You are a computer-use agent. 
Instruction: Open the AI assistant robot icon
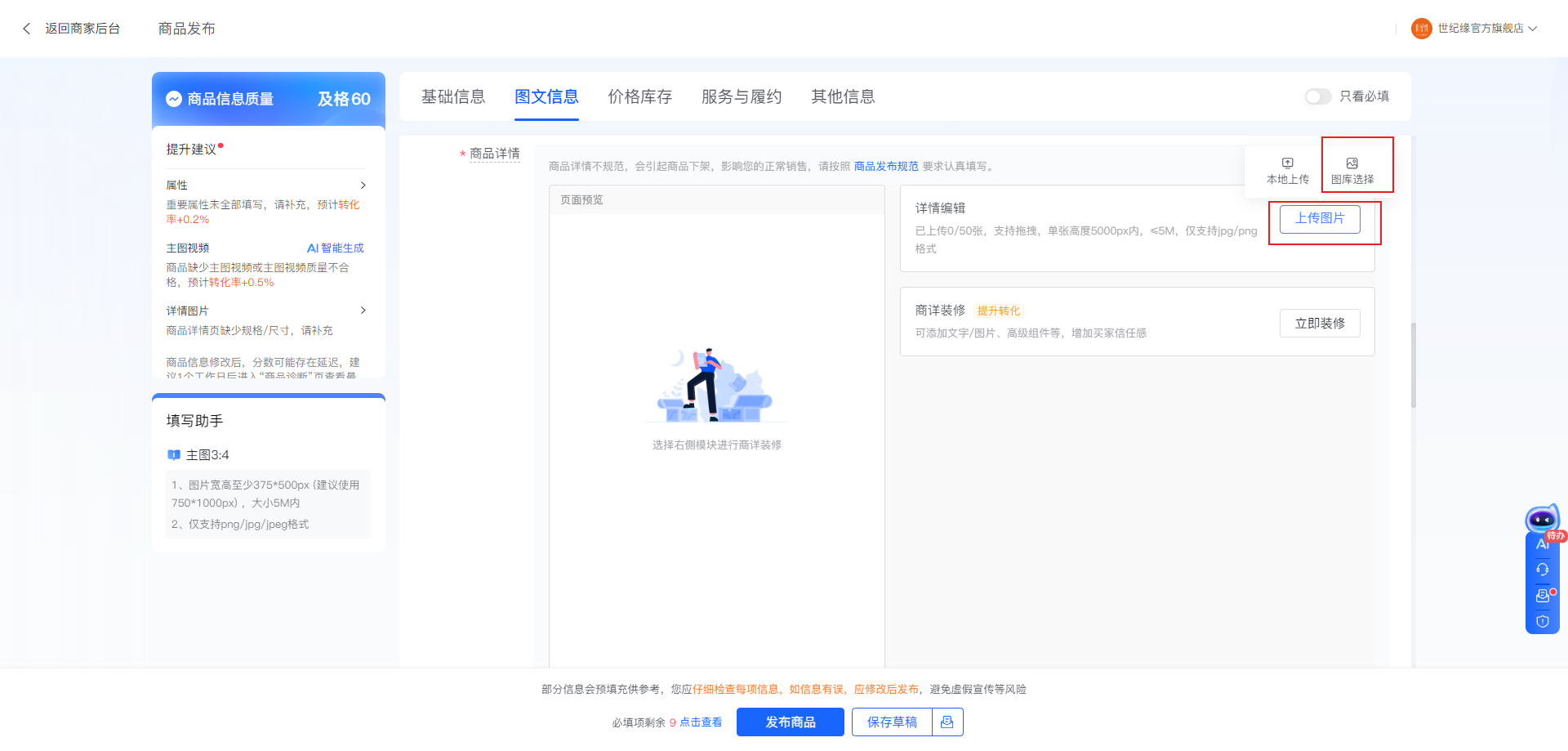(x=1542, y=520)
